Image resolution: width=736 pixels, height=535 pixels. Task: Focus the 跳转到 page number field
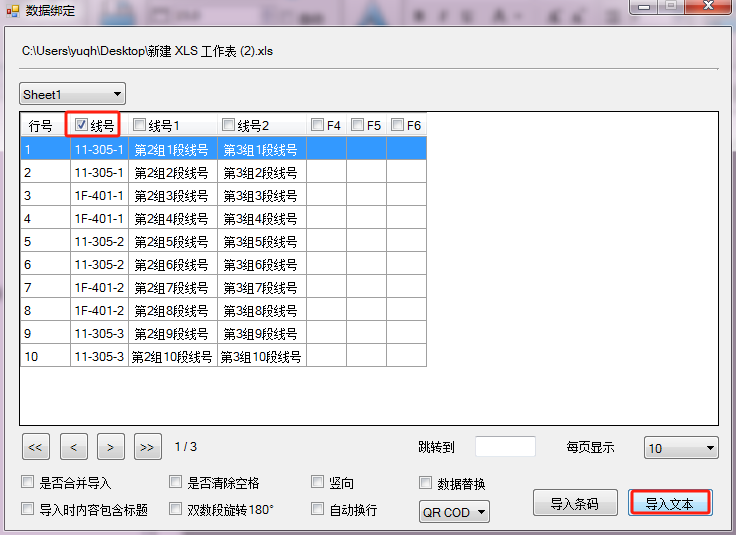point(505,446)
